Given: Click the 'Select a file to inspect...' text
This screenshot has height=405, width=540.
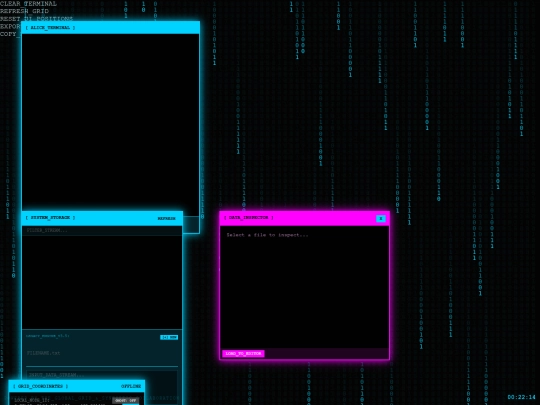Looking at the screenshot, I should click(267, 235).
